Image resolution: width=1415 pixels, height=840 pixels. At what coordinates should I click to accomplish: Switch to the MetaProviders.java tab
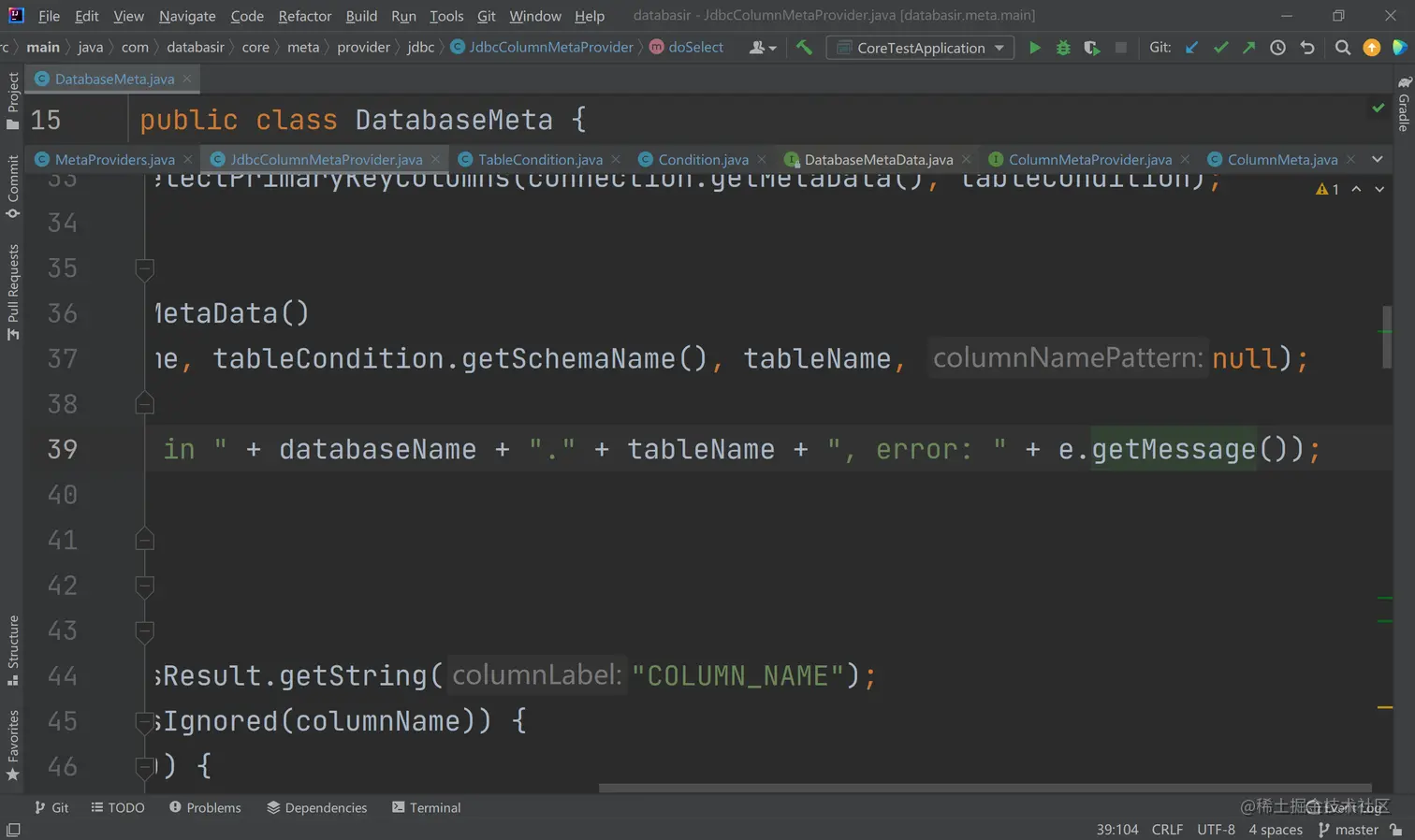(114, 160)
